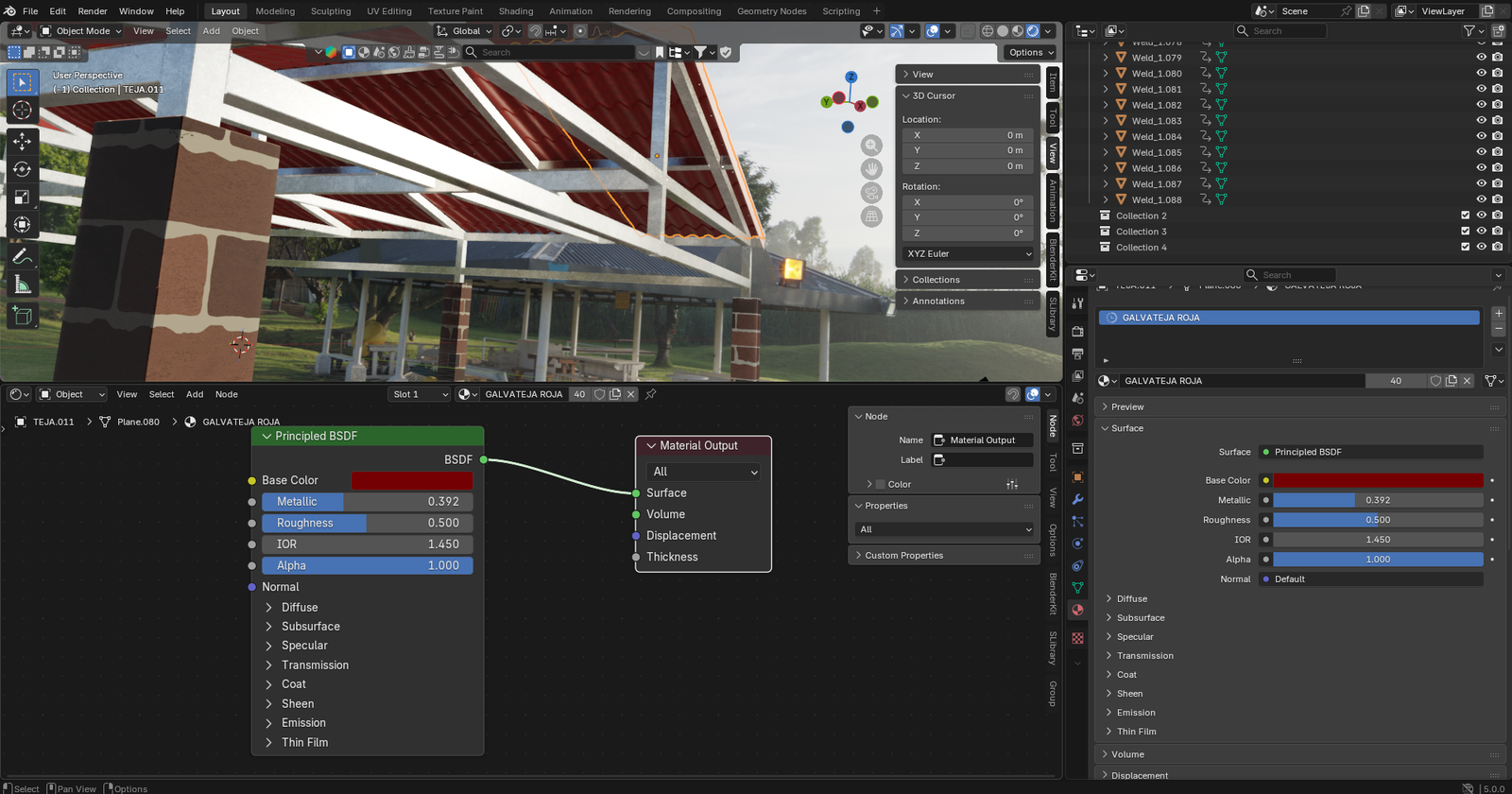
Task: Select the Move tool in viewport toolbar
Action: (23, 141)
